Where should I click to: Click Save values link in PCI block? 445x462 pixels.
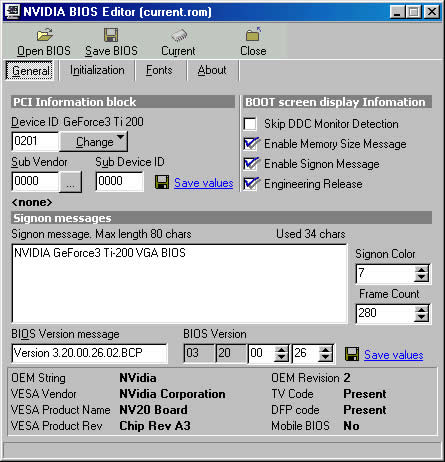tap(204, 183)
